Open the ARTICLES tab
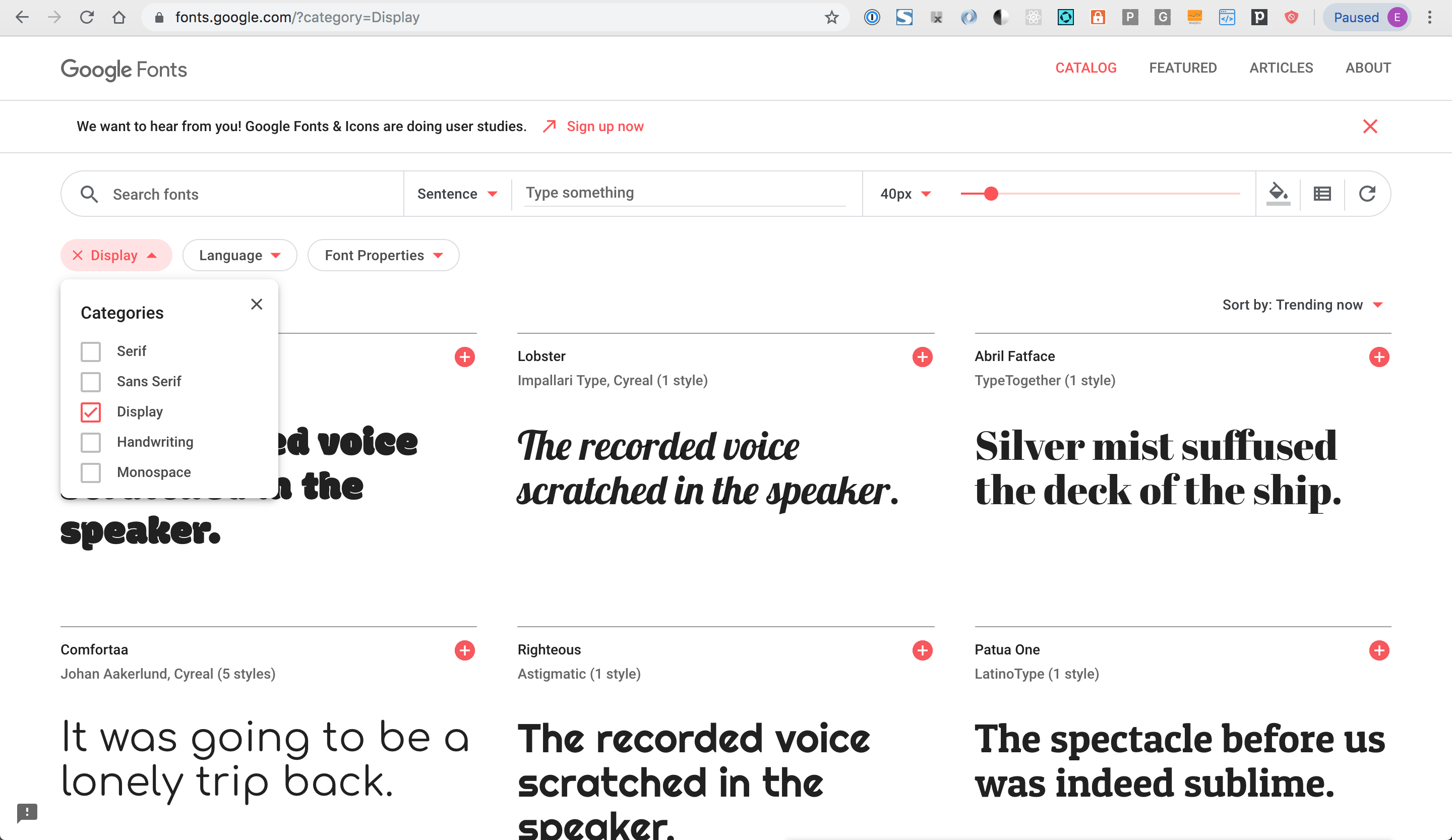This screenshot has width=1452, height=840. pos(1281,68)
